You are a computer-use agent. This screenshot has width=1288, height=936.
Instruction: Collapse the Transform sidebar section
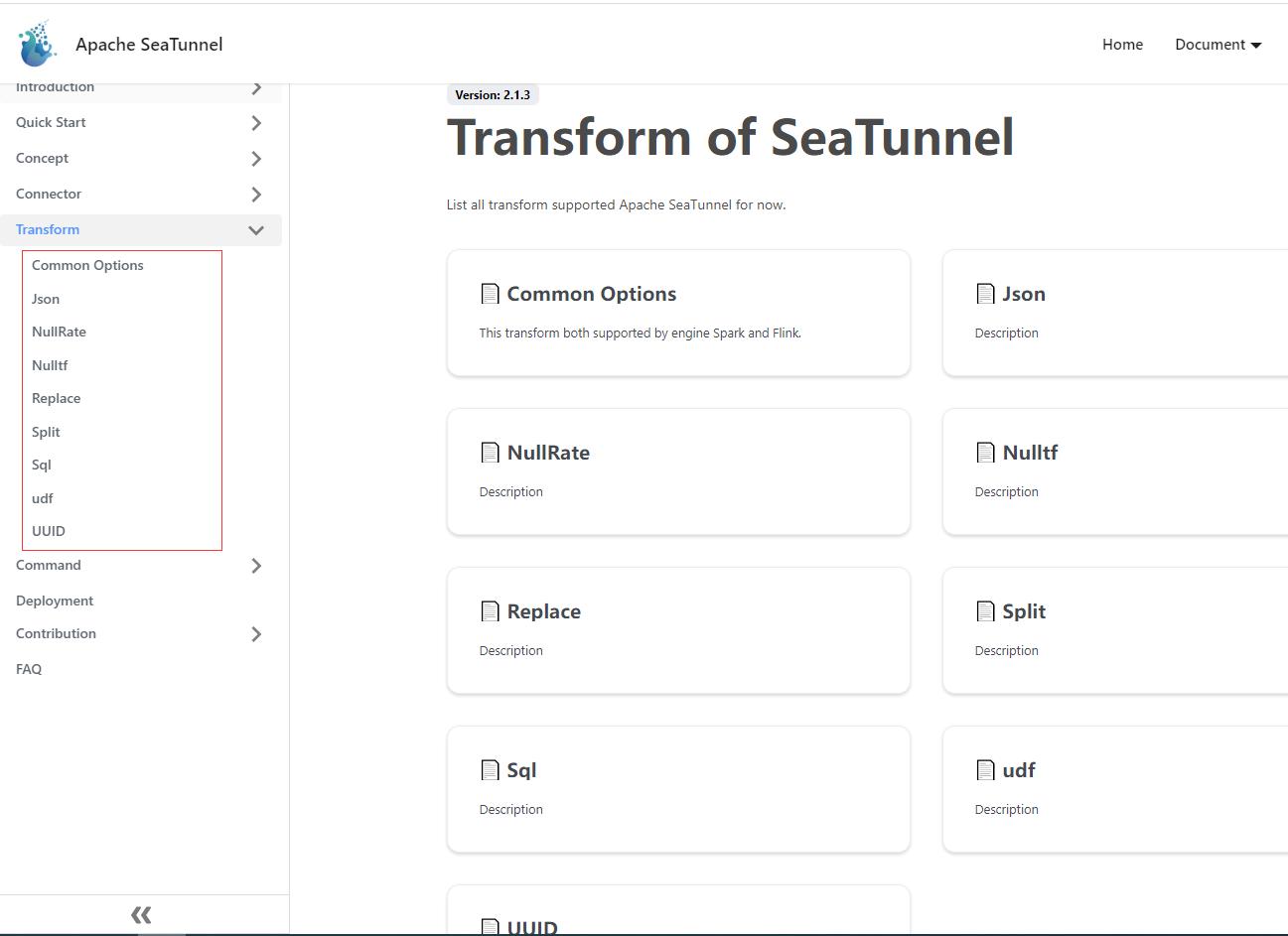[x=256, y=230]
